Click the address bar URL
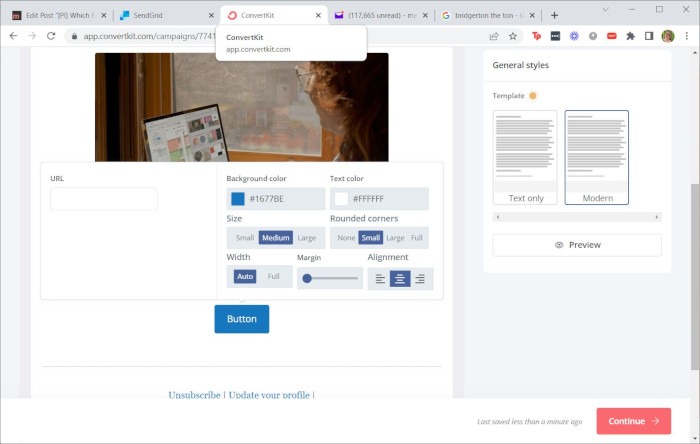This screenshot has height=444, width=700. 150,36
